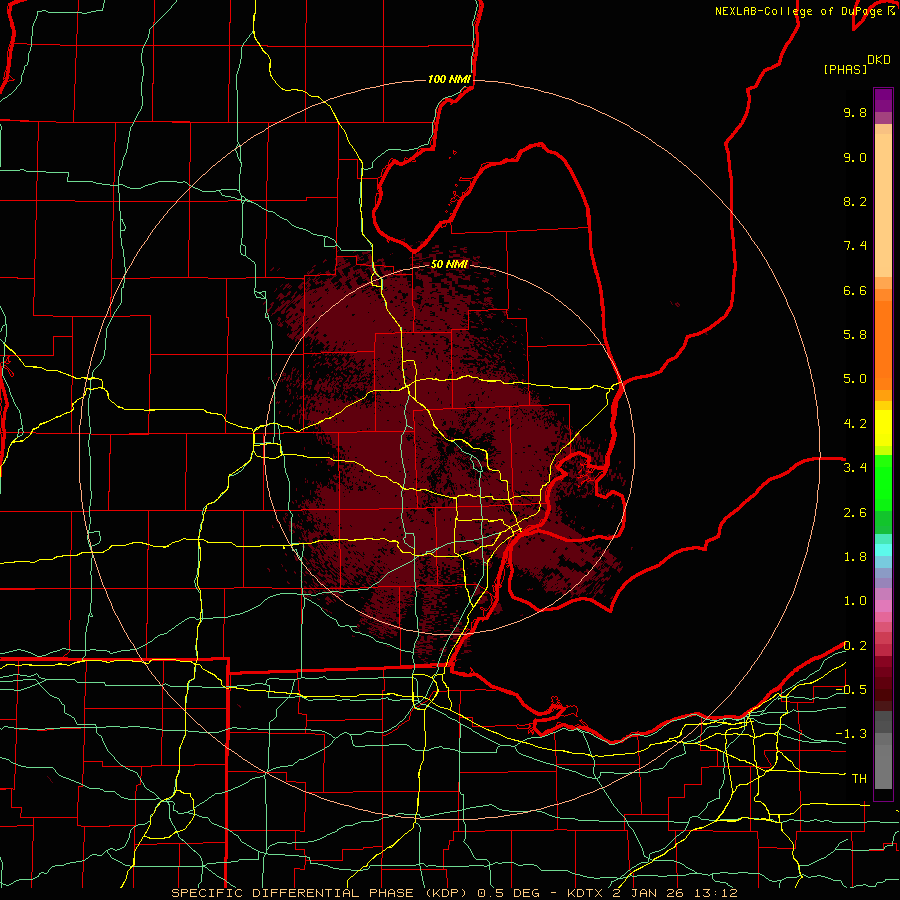The width and height of the screenshot is (900, 900).
Task: Click the 8.2 scale value
Action: pos(855,201)
